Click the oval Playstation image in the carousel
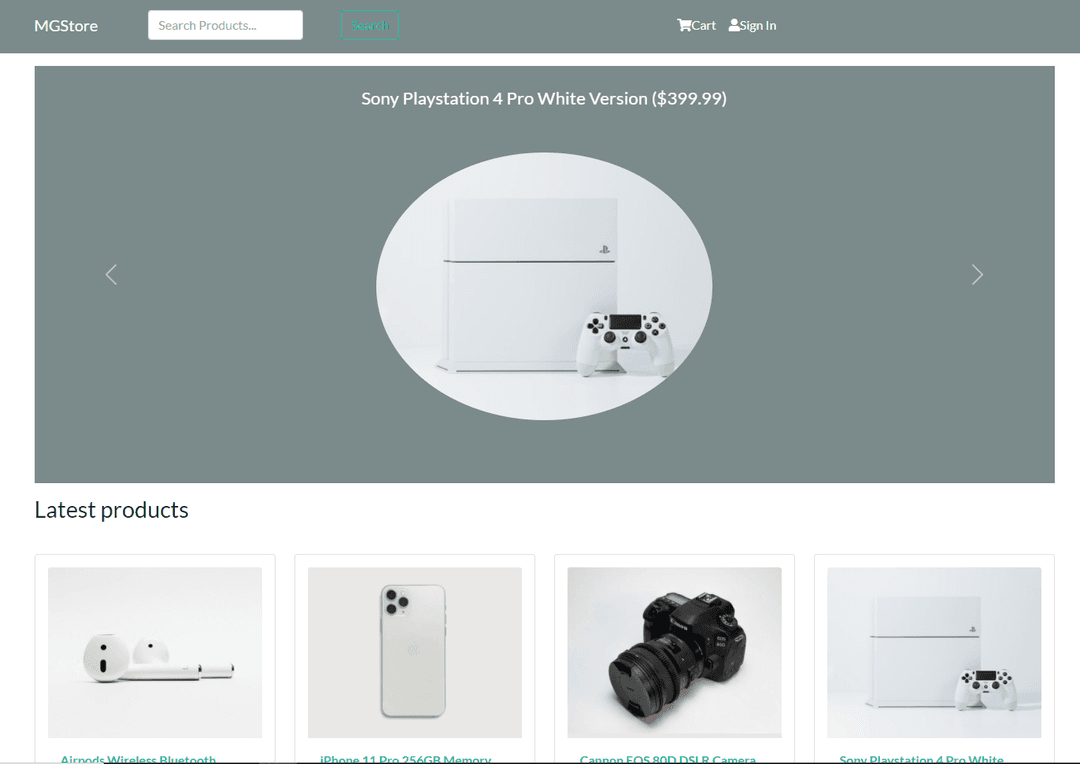This screenshot has width=1080, height=764. [x=544, y=286]
